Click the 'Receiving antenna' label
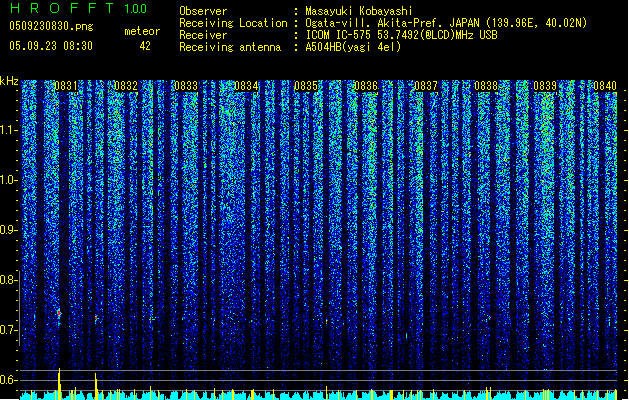 (x=230, y=47)
